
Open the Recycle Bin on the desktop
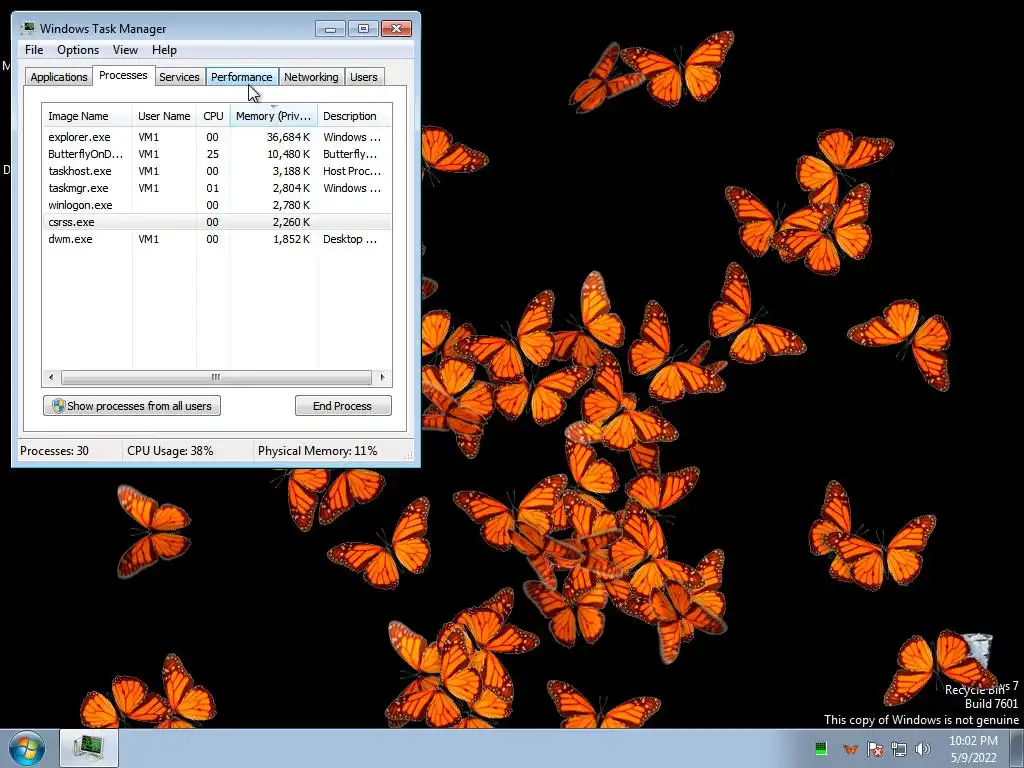976,663
